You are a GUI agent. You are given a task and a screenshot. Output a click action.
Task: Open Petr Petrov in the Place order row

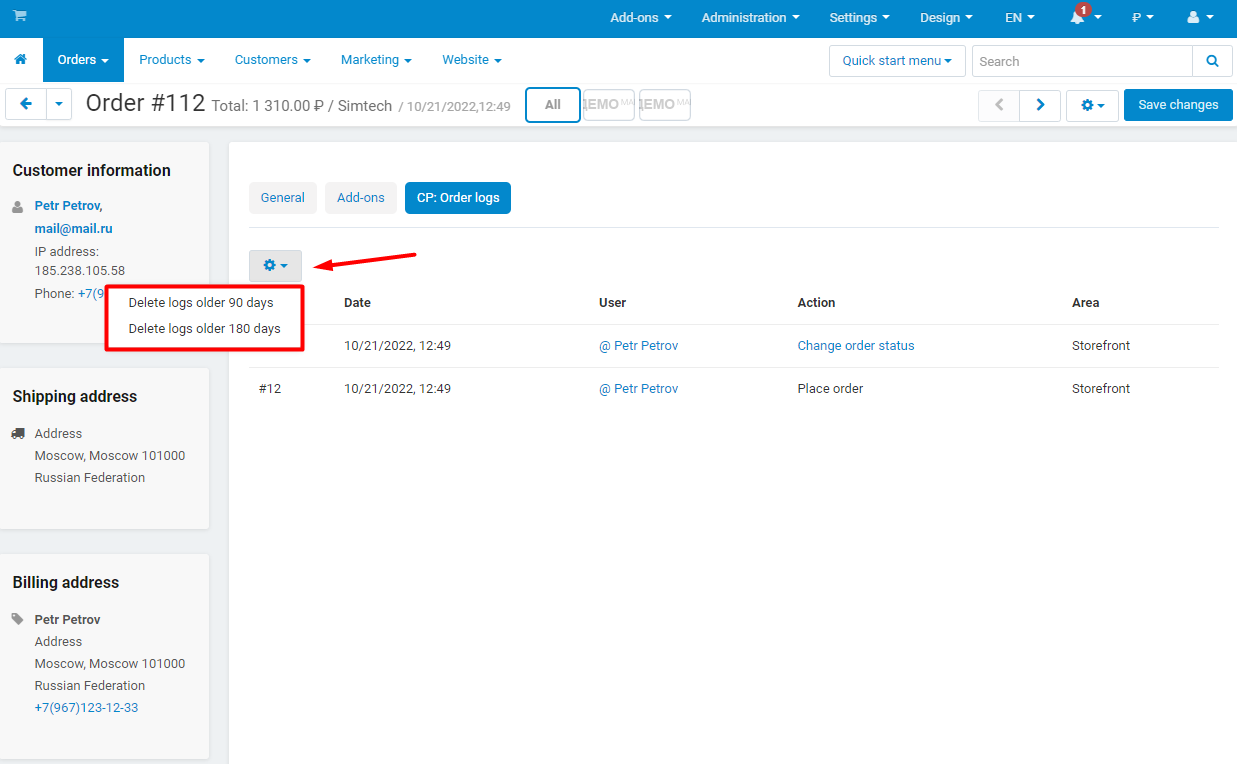point(639,389)
